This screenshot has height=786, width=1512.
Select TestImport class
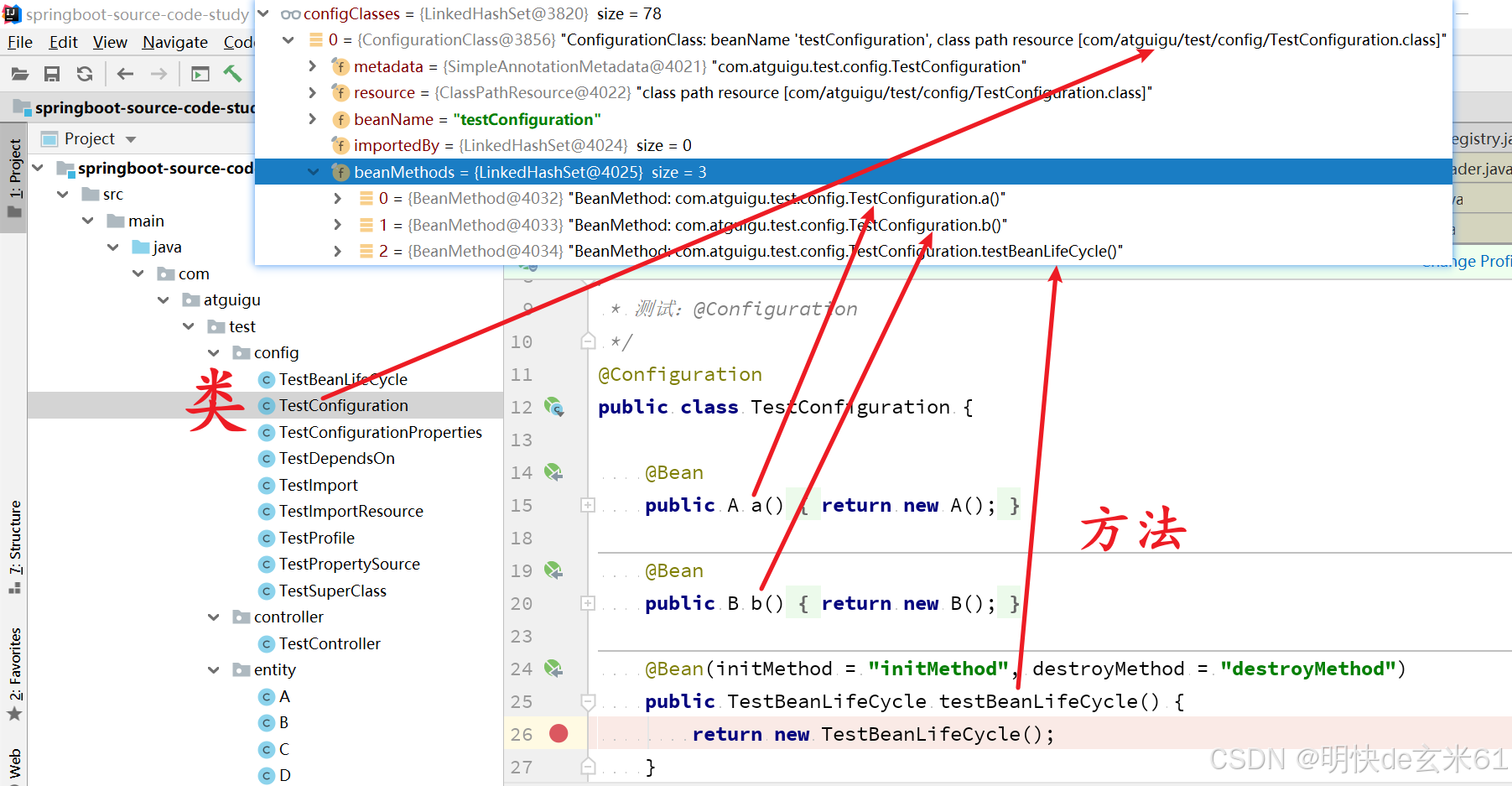click(x=318, y=485)
